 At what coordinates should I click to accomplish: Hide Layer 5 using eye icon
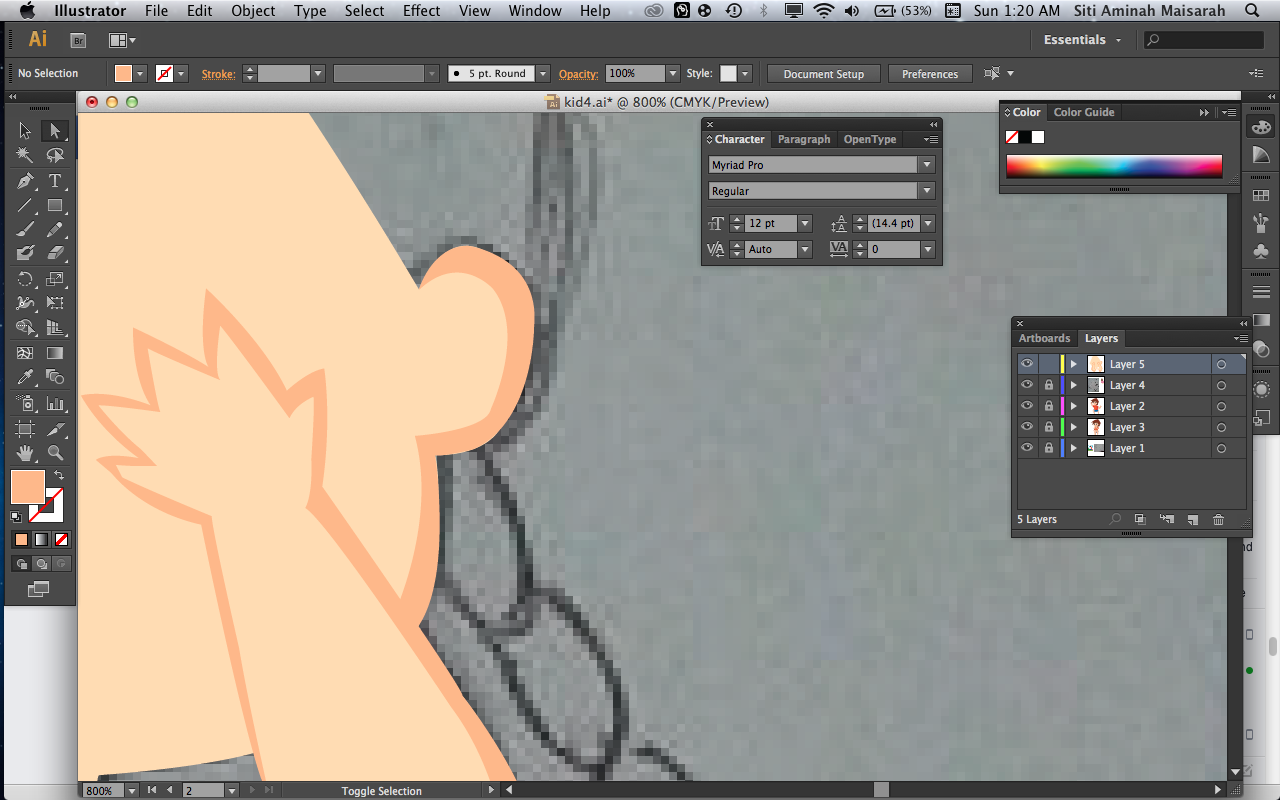pyautogui.click(x=1027, y=364)
